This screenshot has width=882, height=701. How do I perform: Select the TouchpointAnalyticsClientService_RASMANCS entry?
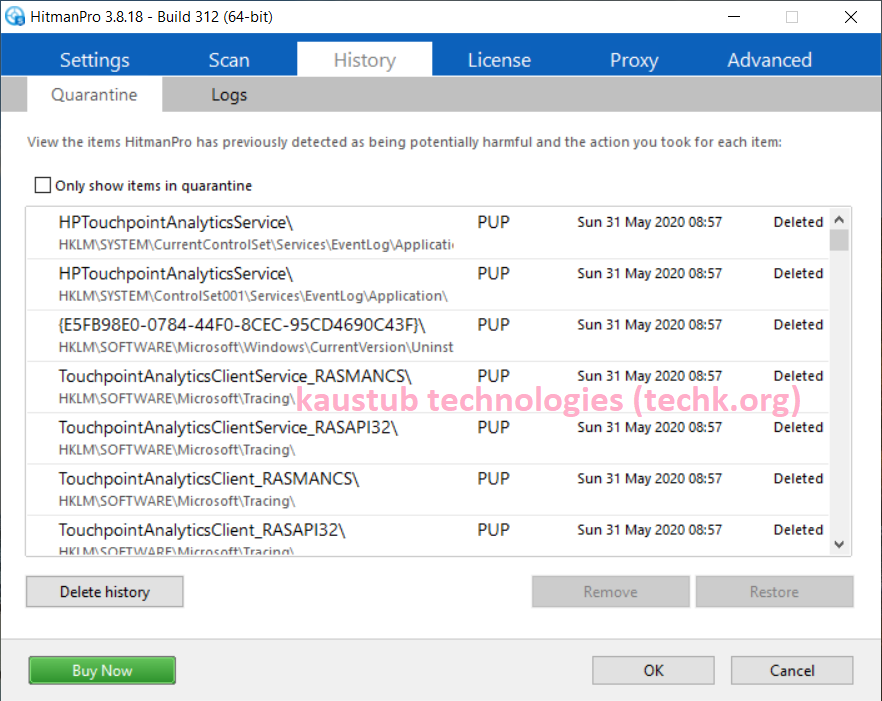(428, 387)
